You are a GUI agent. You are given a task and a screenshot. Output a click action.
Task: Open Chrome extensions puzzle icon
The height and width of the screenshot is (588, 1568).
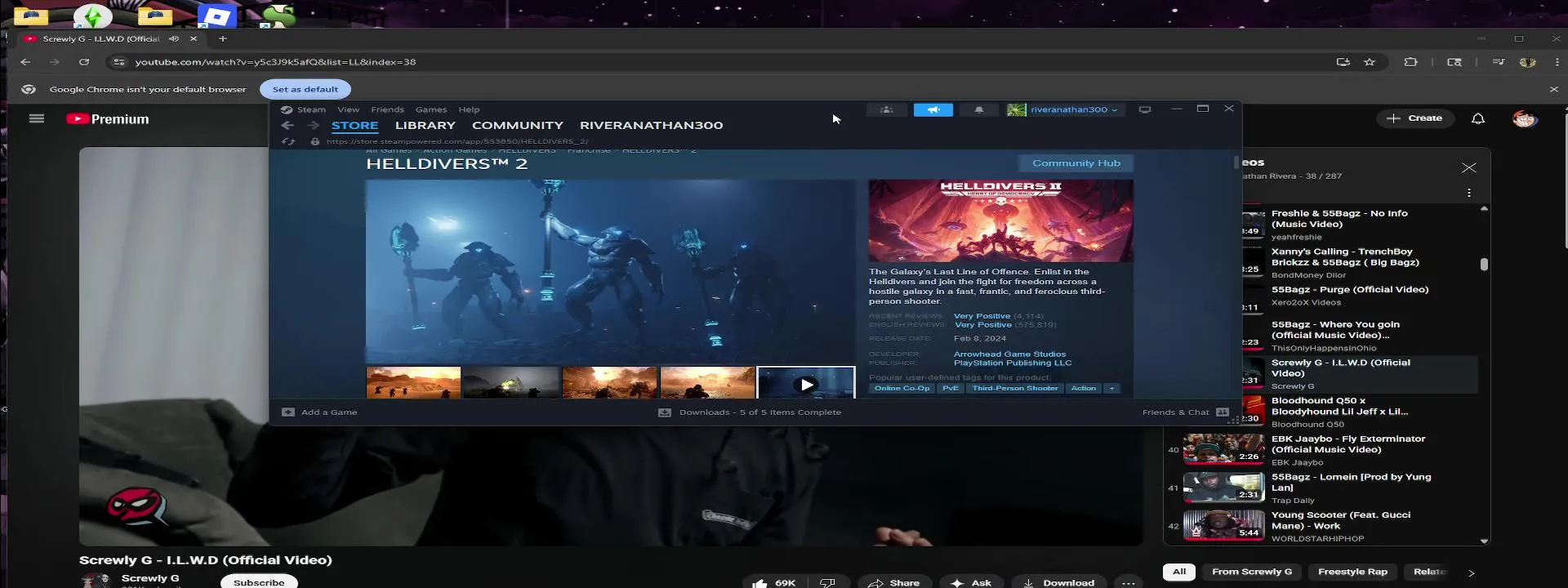1410,62
